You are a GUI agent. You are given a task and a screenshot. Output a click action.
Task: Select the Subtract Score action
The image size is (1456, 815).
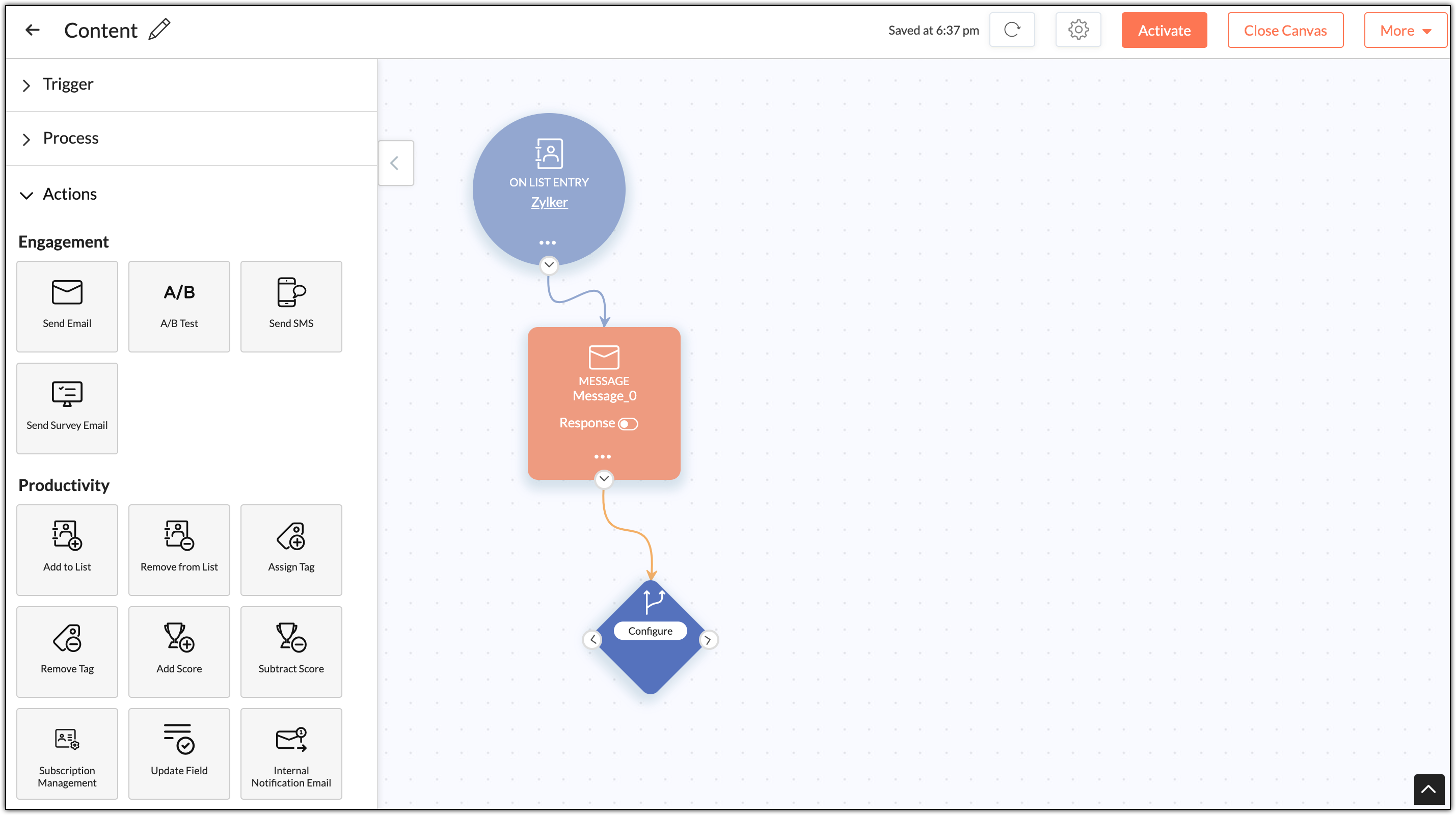point(291,651)
